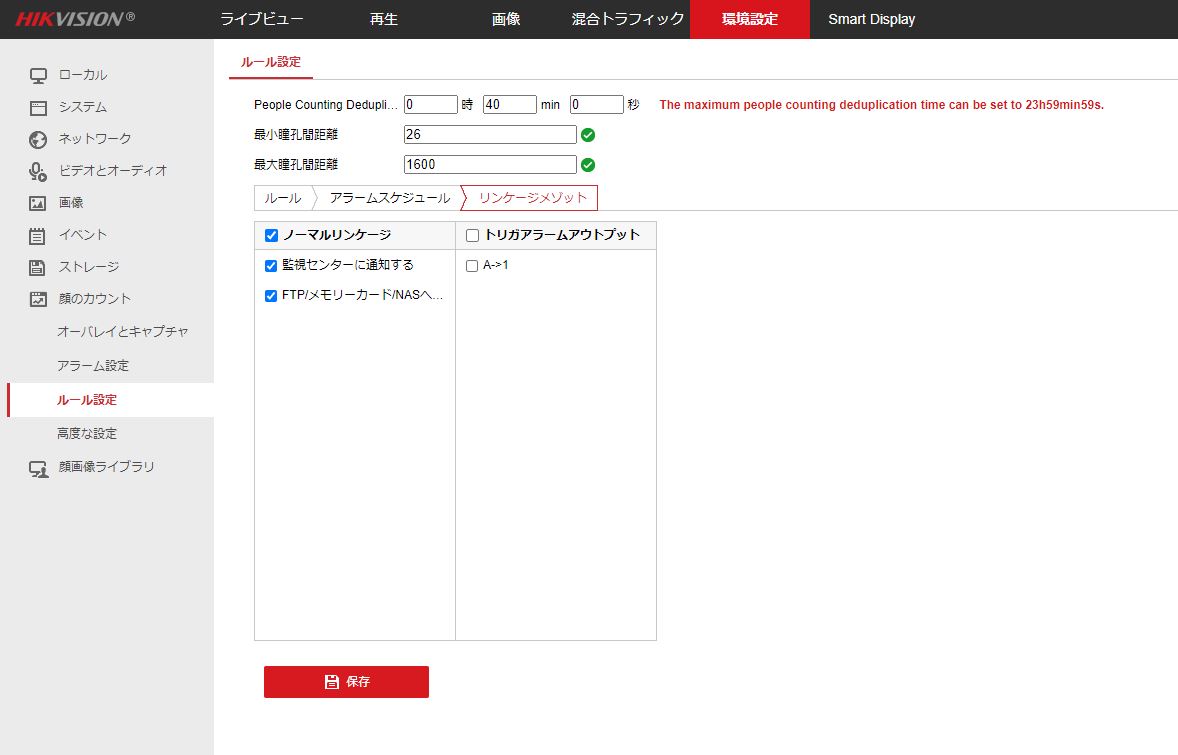Viewport: 1178px width, 755px height.
Task: Uncheck the ノーマルリンケージ checkbox
Action: [x=270, y=235]
